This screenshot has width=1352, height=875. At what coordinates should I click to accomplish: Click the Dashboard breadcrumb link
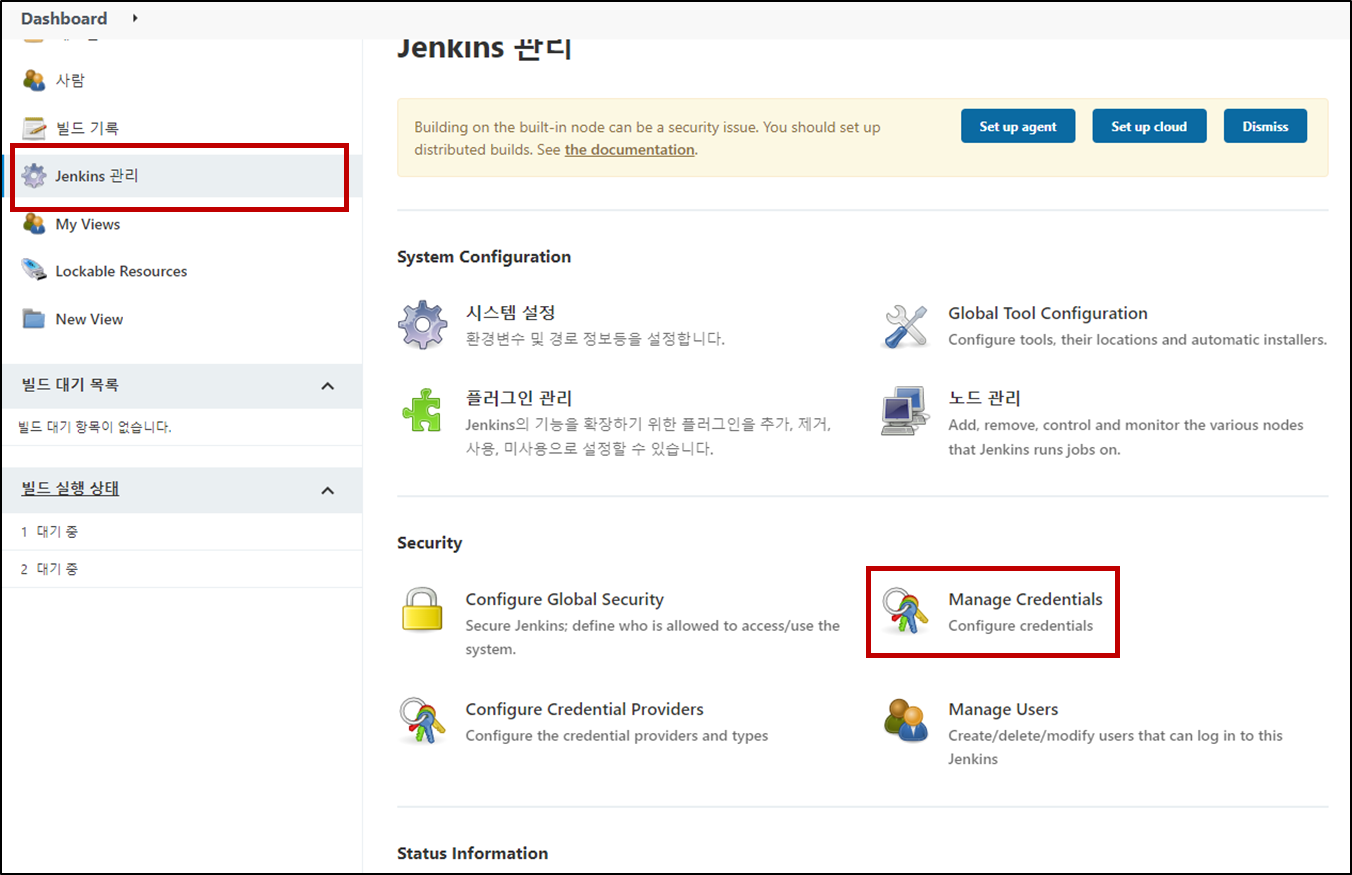64,18
